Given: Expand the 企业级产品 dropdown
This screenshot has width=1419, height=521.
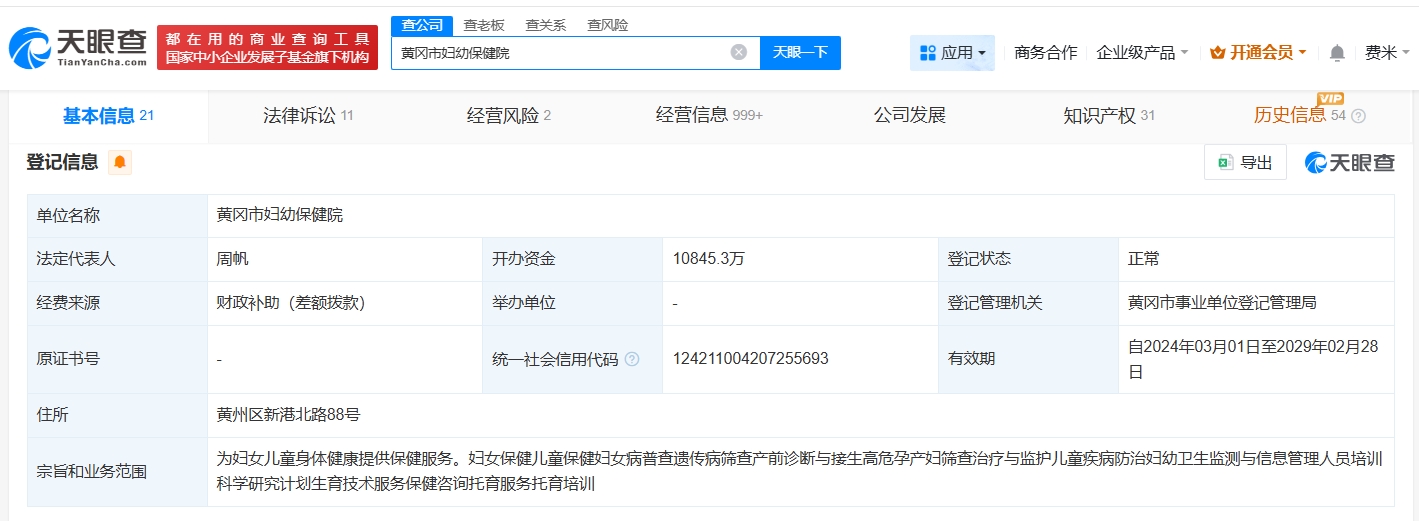Looking at the screenshot, I should [x=1142, y=53].
